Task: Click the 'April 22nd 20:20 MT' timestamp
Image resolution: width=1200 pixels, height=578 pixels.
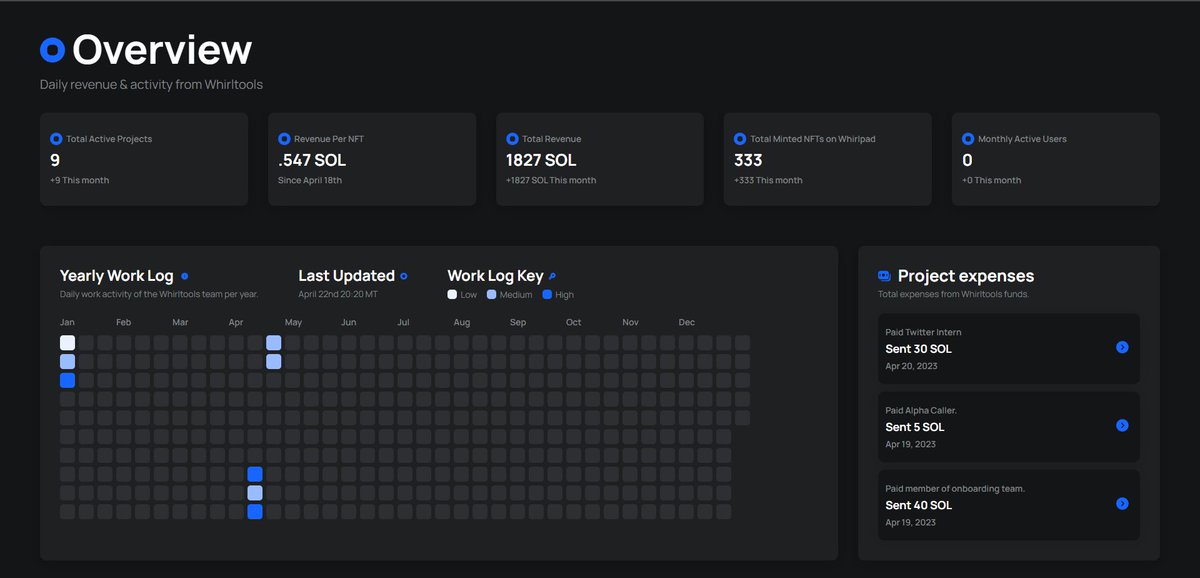Action: coord(338,295)
